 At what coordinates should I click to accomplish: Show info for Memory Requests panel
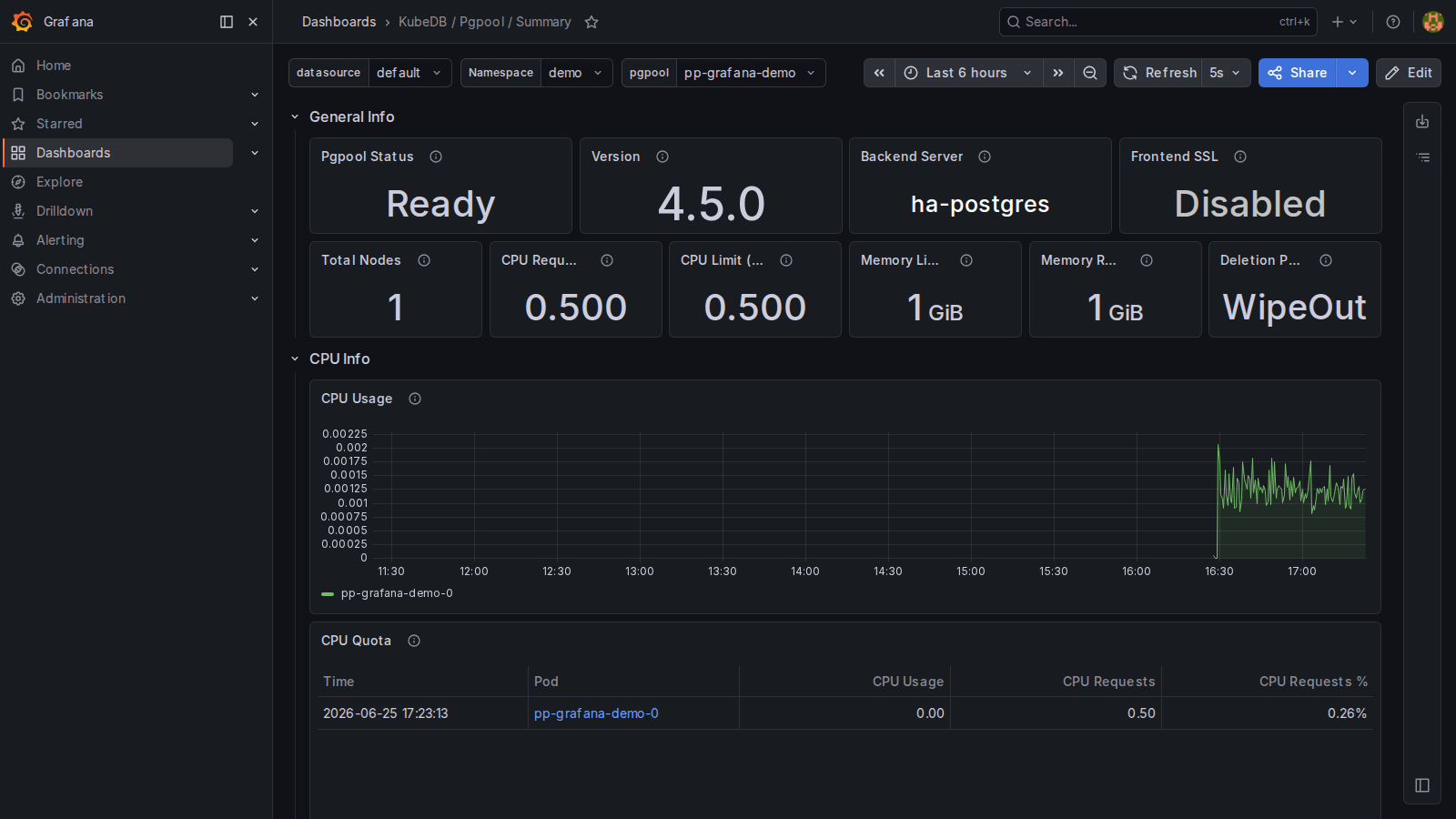click(1147, 260)
